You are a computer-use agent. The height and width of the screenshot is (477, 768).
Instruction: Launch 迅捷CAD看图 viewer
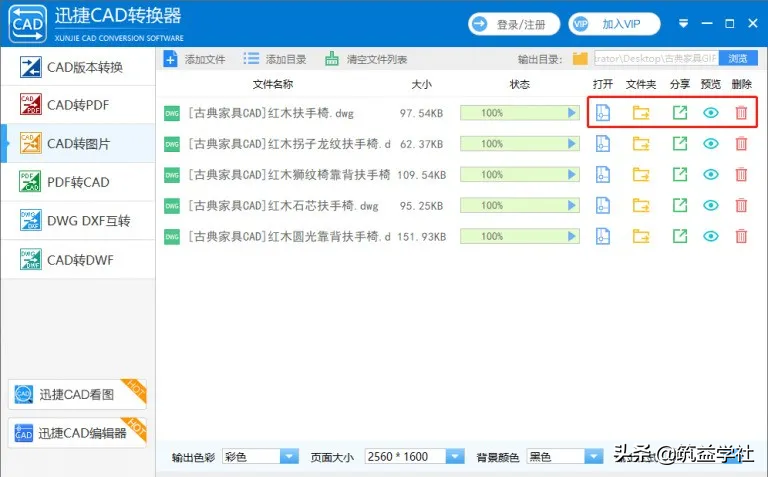pos(77,394)
